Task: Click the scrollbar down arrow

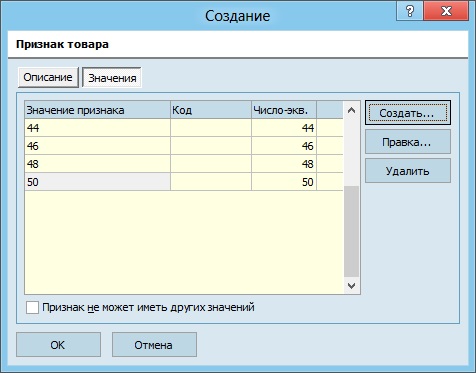Action: (x=351, y=285)
